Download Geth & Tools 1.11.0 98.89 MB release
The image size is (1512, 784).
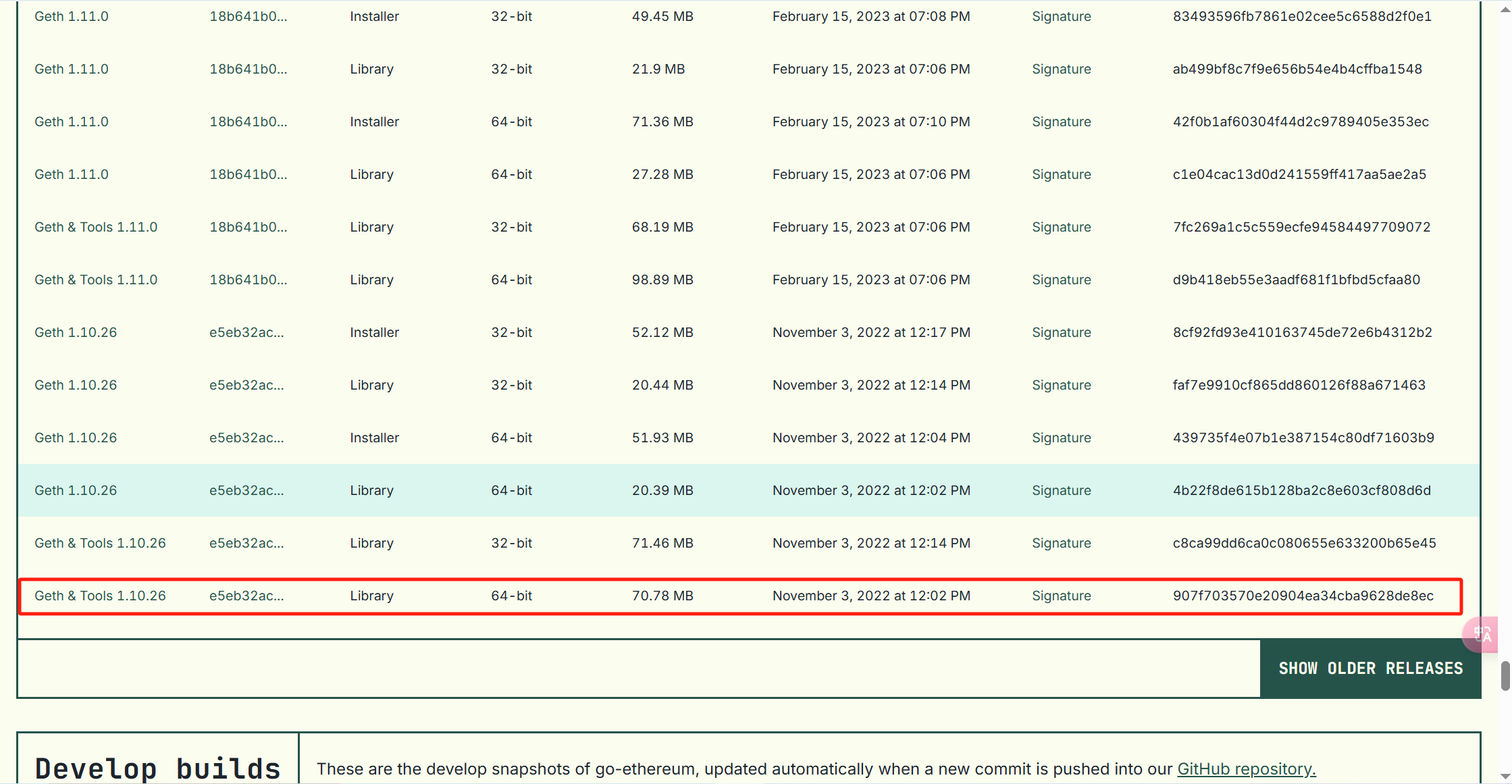point(96,280)
